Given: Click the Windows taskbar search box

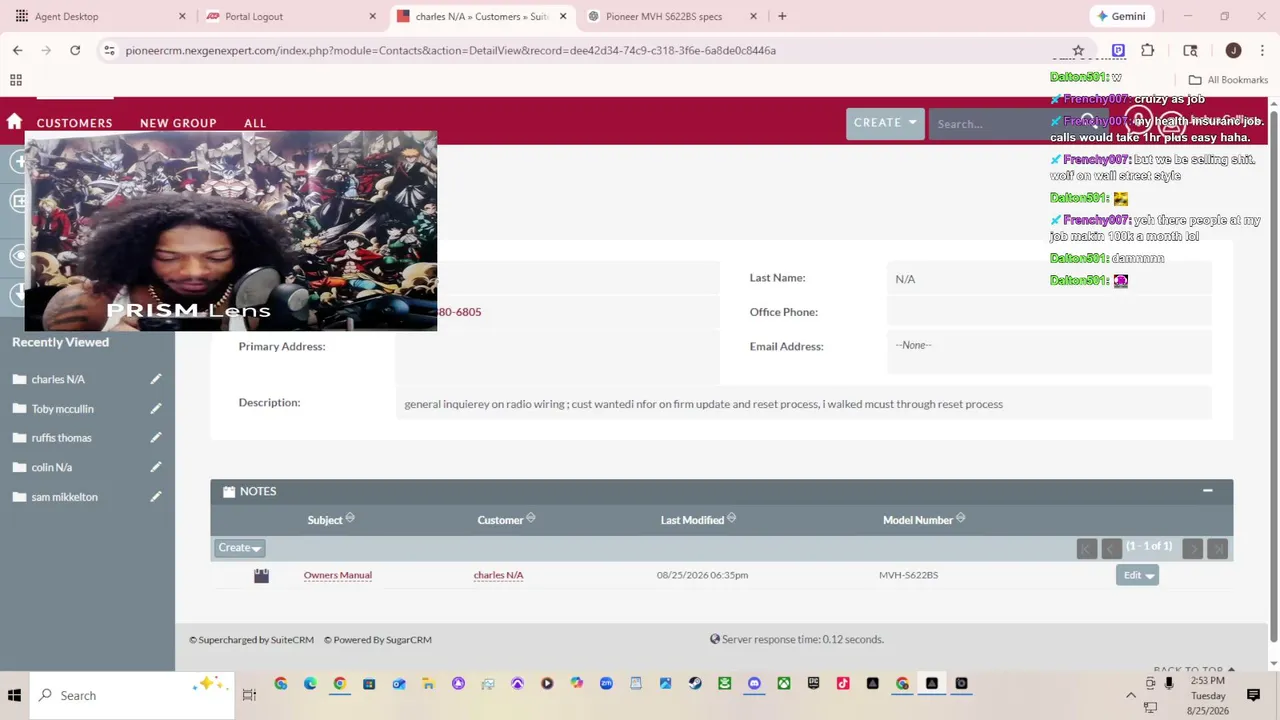Looking at the screenshot, I should click(134, 695).
